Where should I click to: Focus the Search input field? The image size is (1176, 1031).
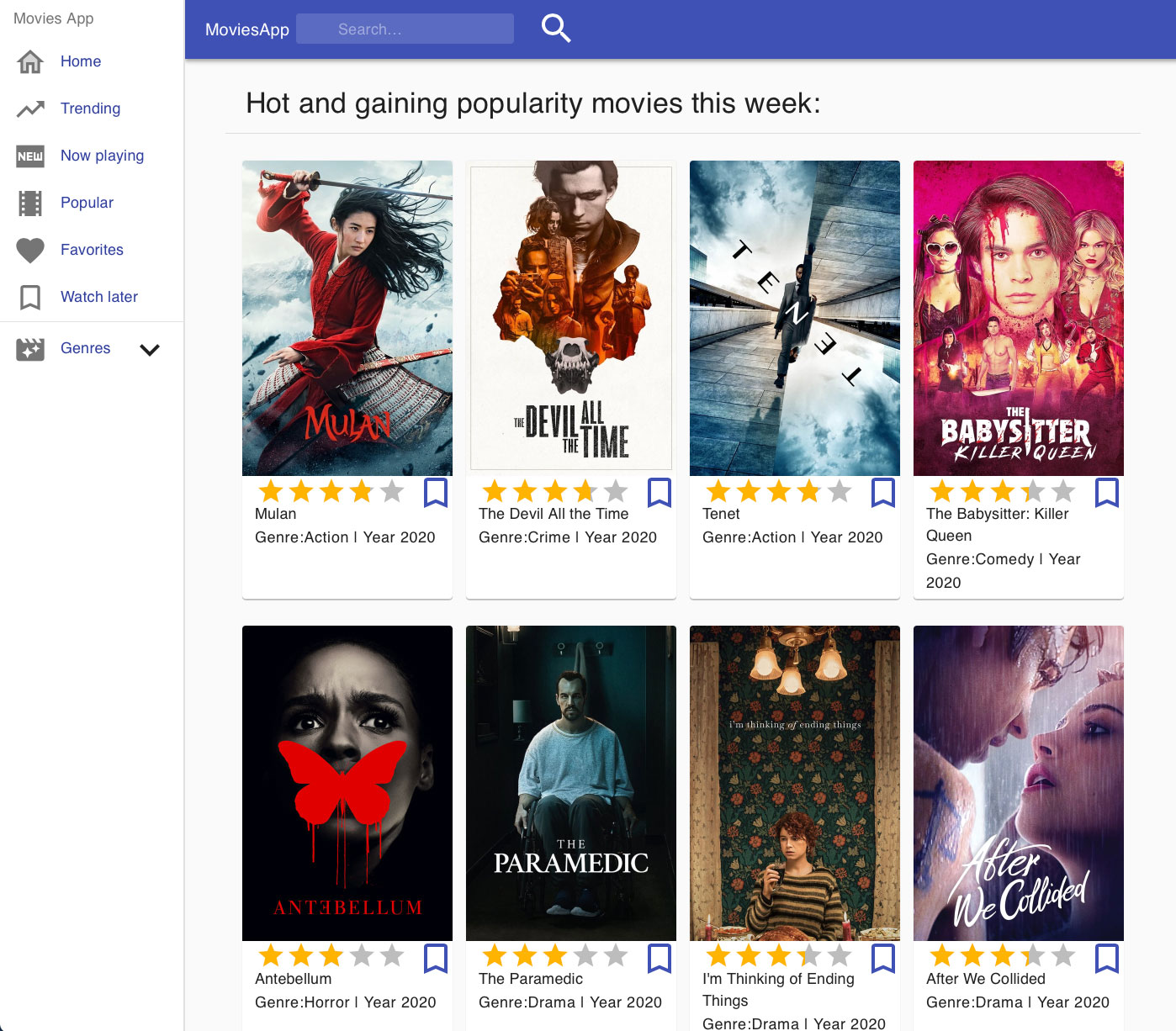pyautogui.click(x=405, y=29)
